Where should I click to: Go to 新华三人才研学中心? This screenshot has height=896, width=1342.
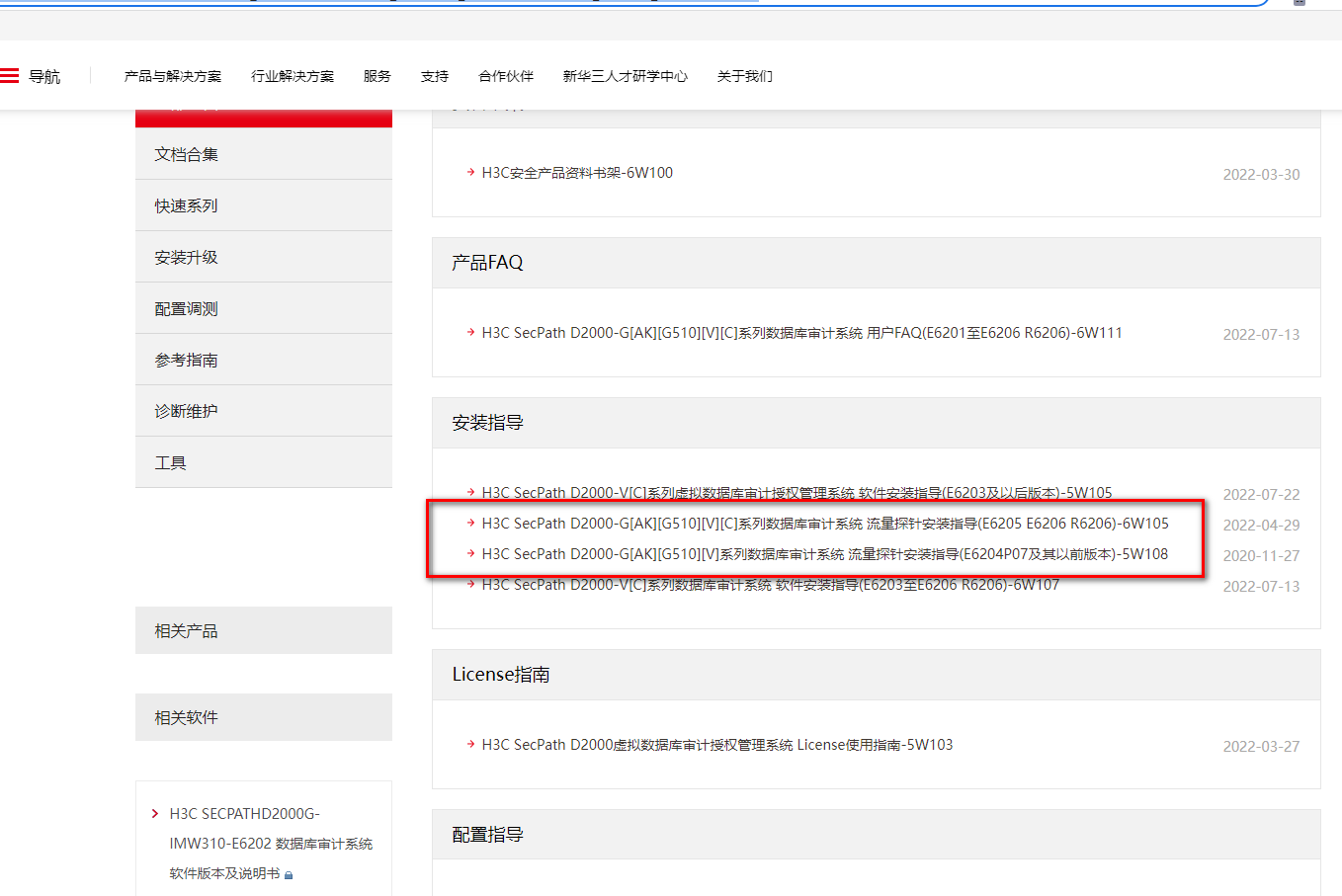tap(626, 76)
